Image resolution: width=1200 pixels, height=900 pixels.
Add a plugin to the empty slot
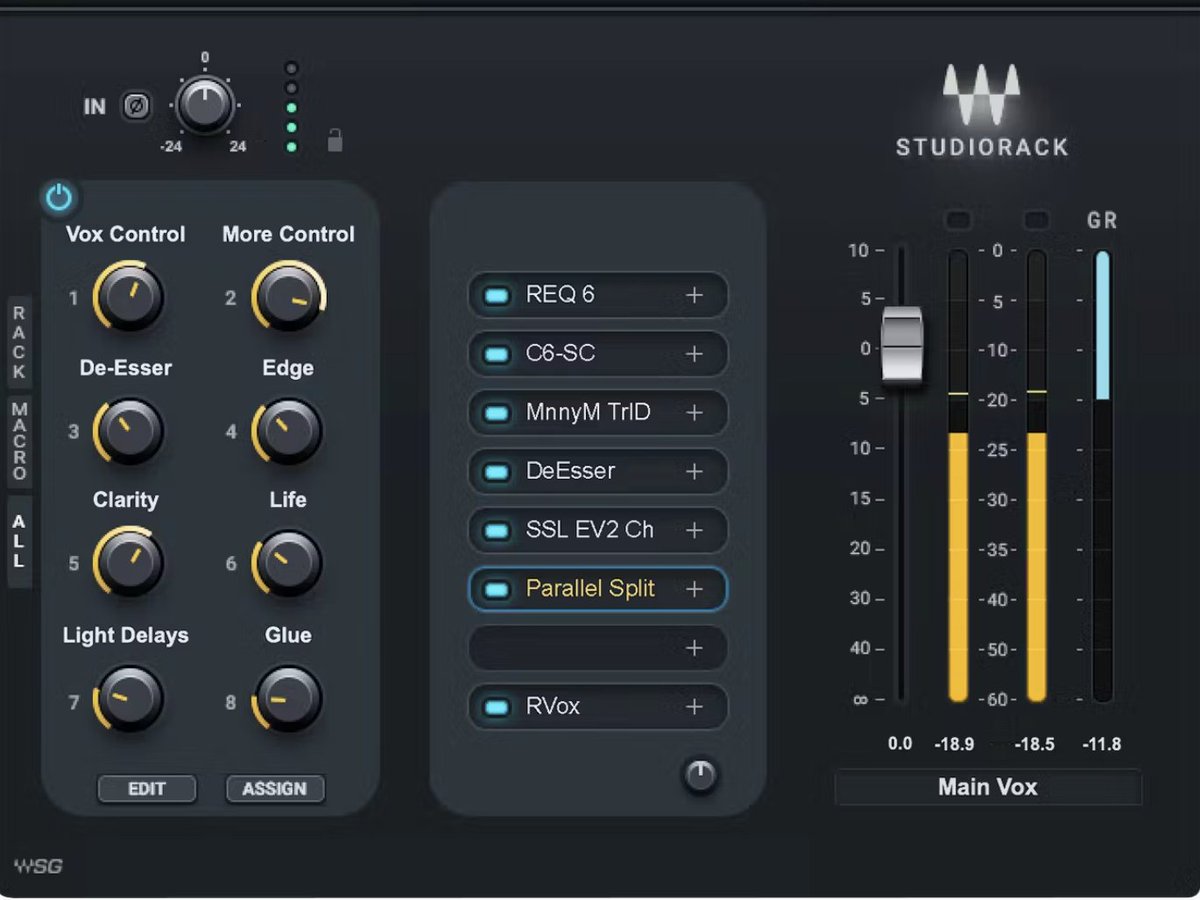click(x=694, y=648)
